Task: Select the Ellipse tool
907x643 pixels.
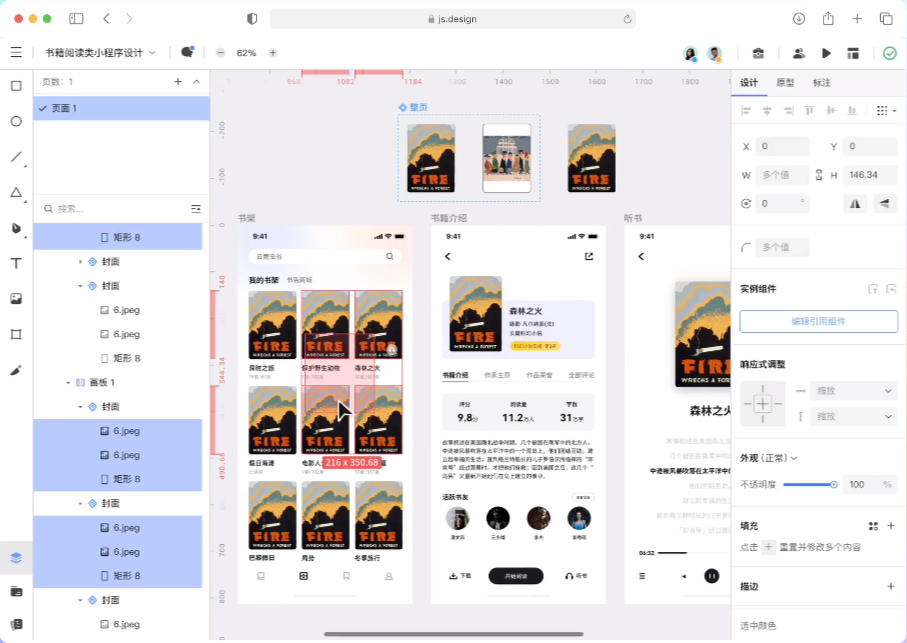Action: click(x=16, y=121)
